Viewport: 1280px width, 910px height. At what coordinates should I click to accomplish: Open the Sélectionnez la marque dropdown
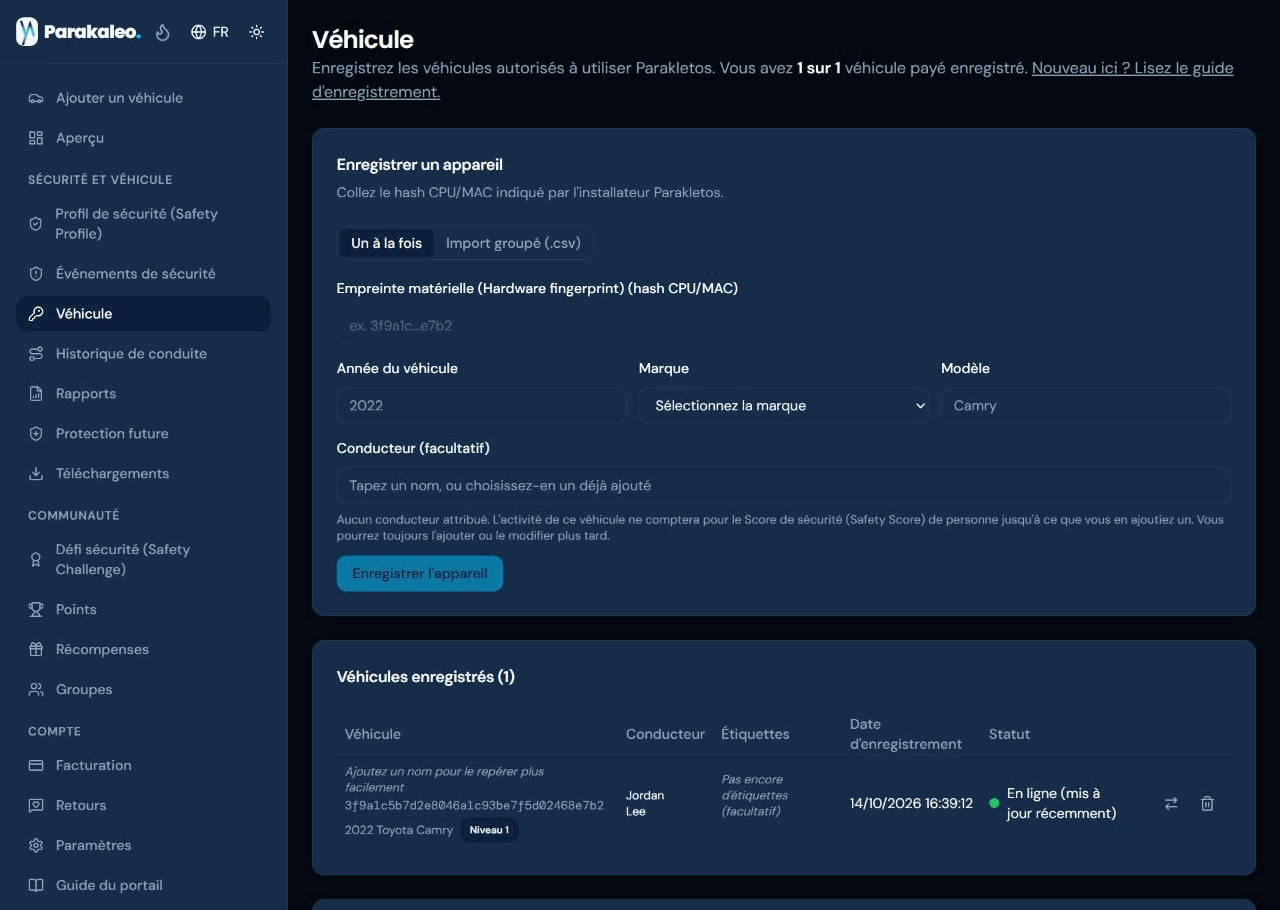tap(784, 406)
